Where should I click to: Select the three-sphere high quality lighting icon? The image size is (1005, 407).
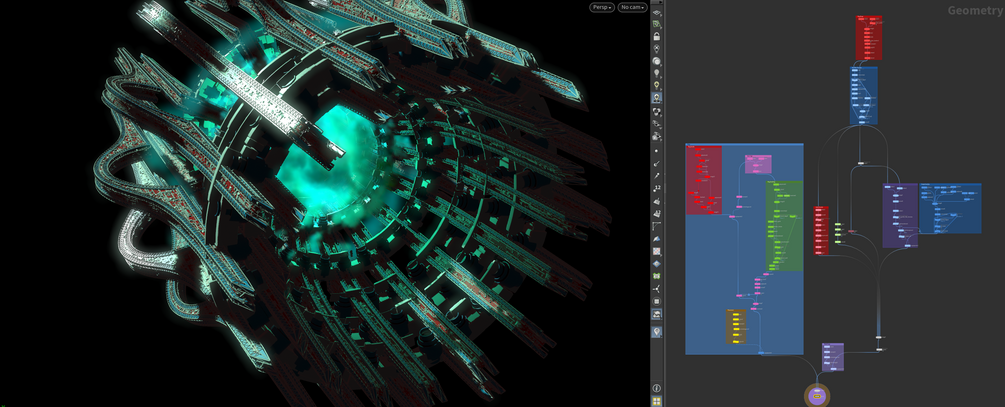point(656,111)
